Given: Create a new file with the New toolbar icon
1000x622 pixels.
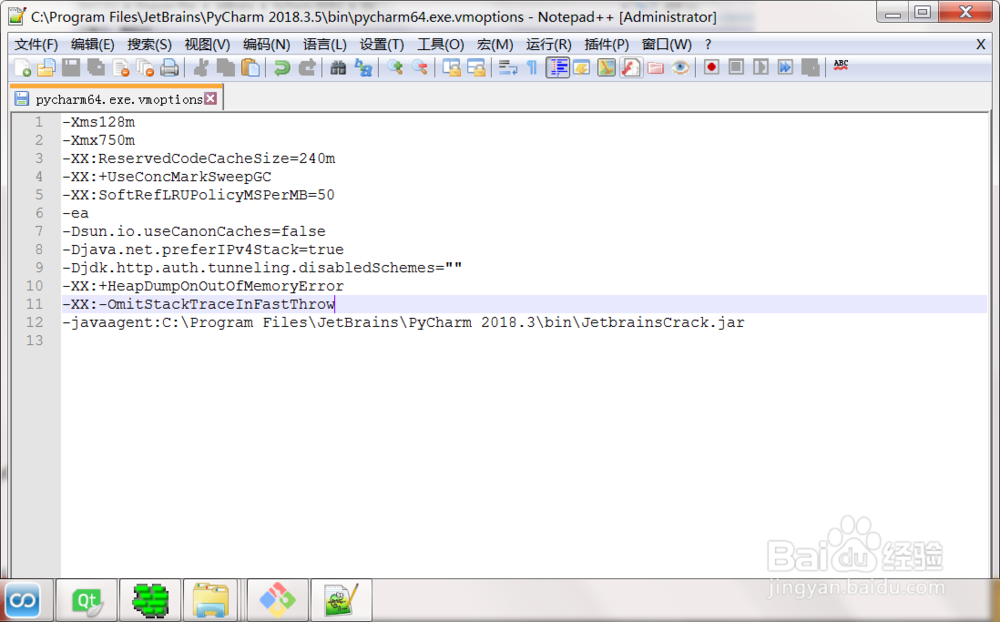Looking at the screenshot, I should 22,67.
